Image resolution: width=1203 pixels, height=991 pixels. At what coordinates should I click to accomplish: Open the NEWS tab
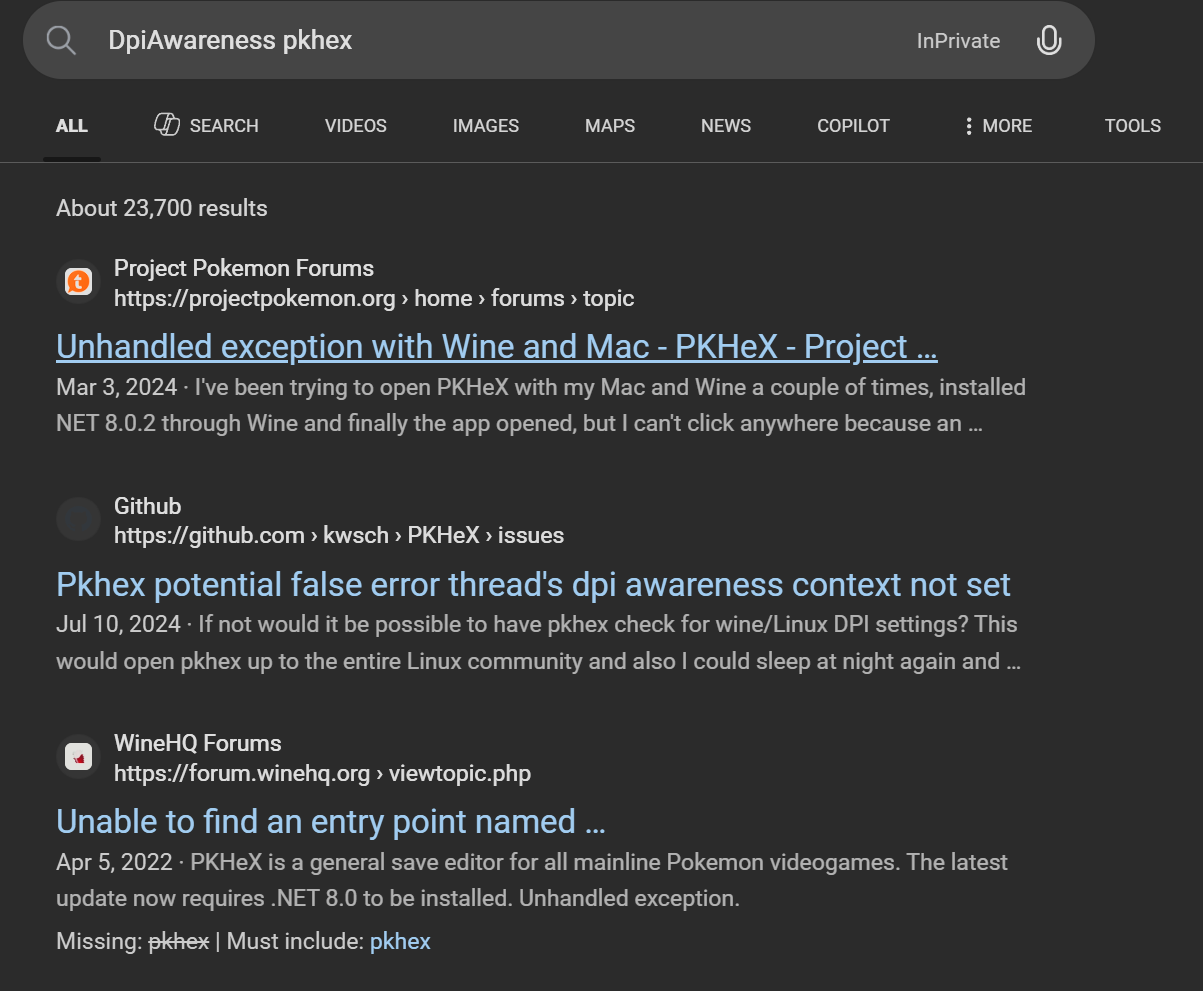coord(725,126)
